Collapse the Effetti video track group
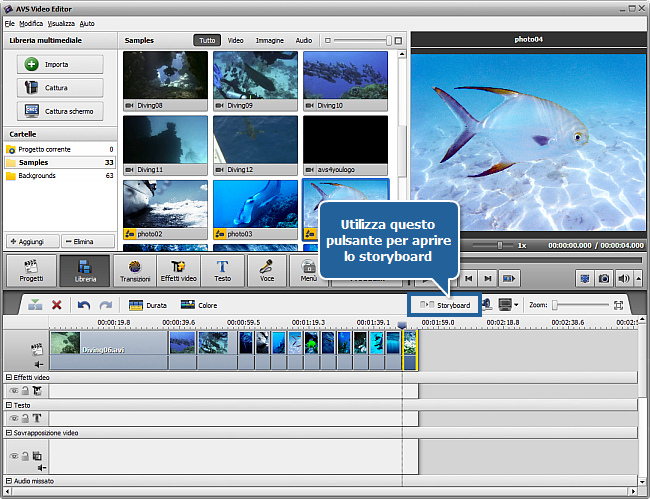The width and height of the screenshot is (650, 499). tap(8, 377)
